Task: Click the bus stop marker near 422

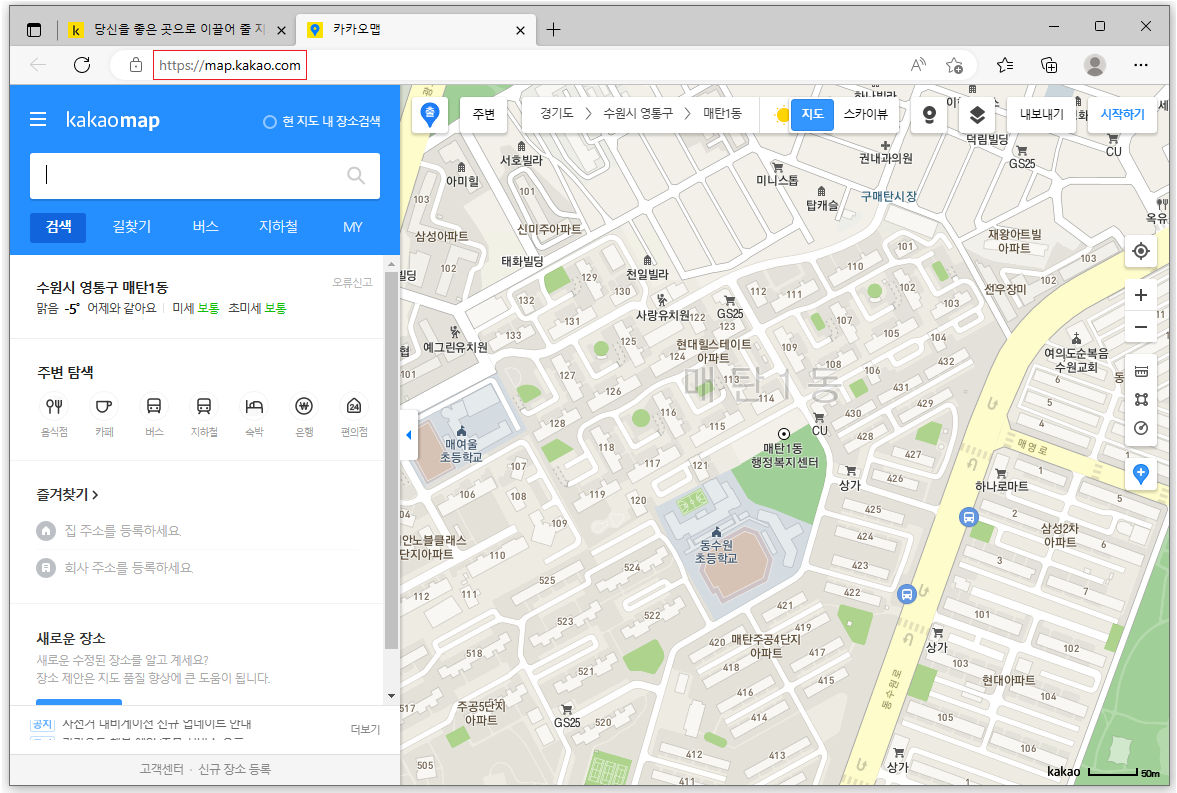Action: (907, 594)
